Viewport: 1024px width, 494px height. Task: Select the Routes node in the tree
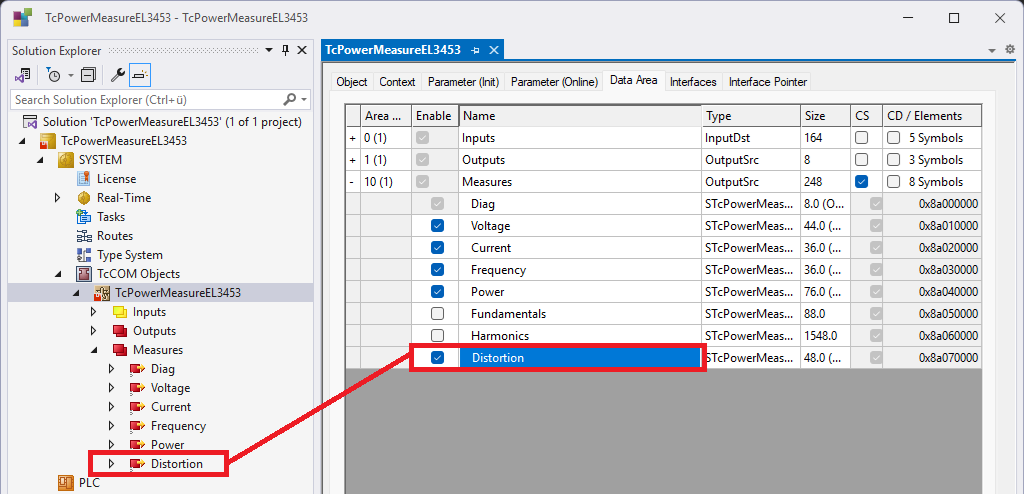tap(114, 236)
